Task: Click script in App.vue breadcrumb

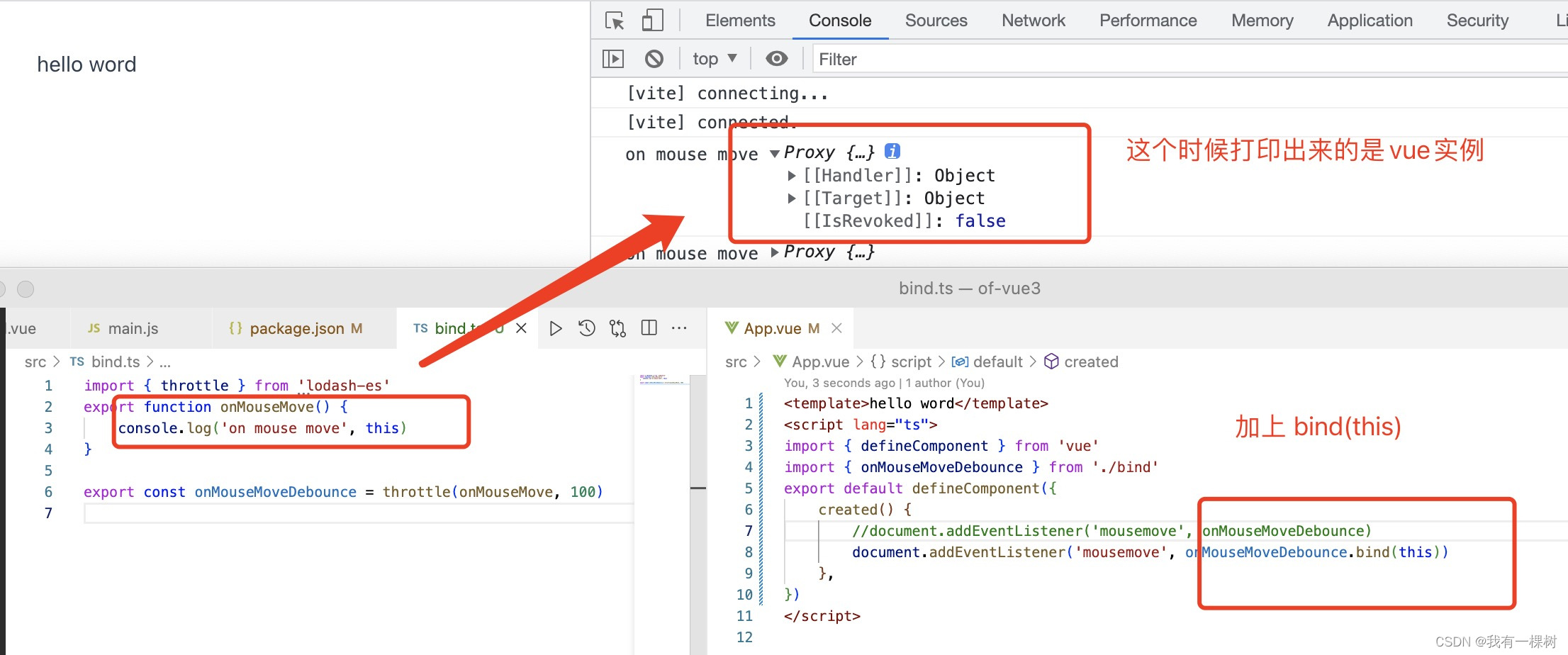Action: pos(911,362)
